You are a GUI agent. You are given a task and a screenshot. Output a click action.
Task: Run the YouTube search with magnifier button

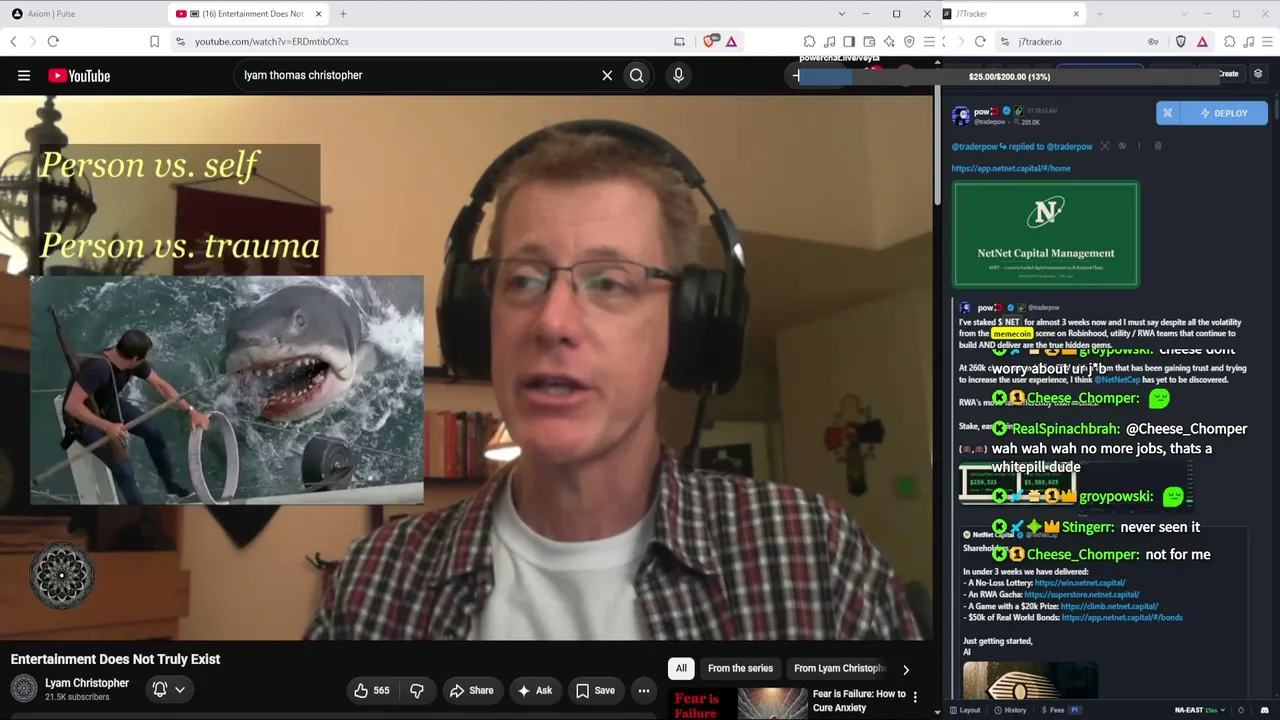click(637, 75)
